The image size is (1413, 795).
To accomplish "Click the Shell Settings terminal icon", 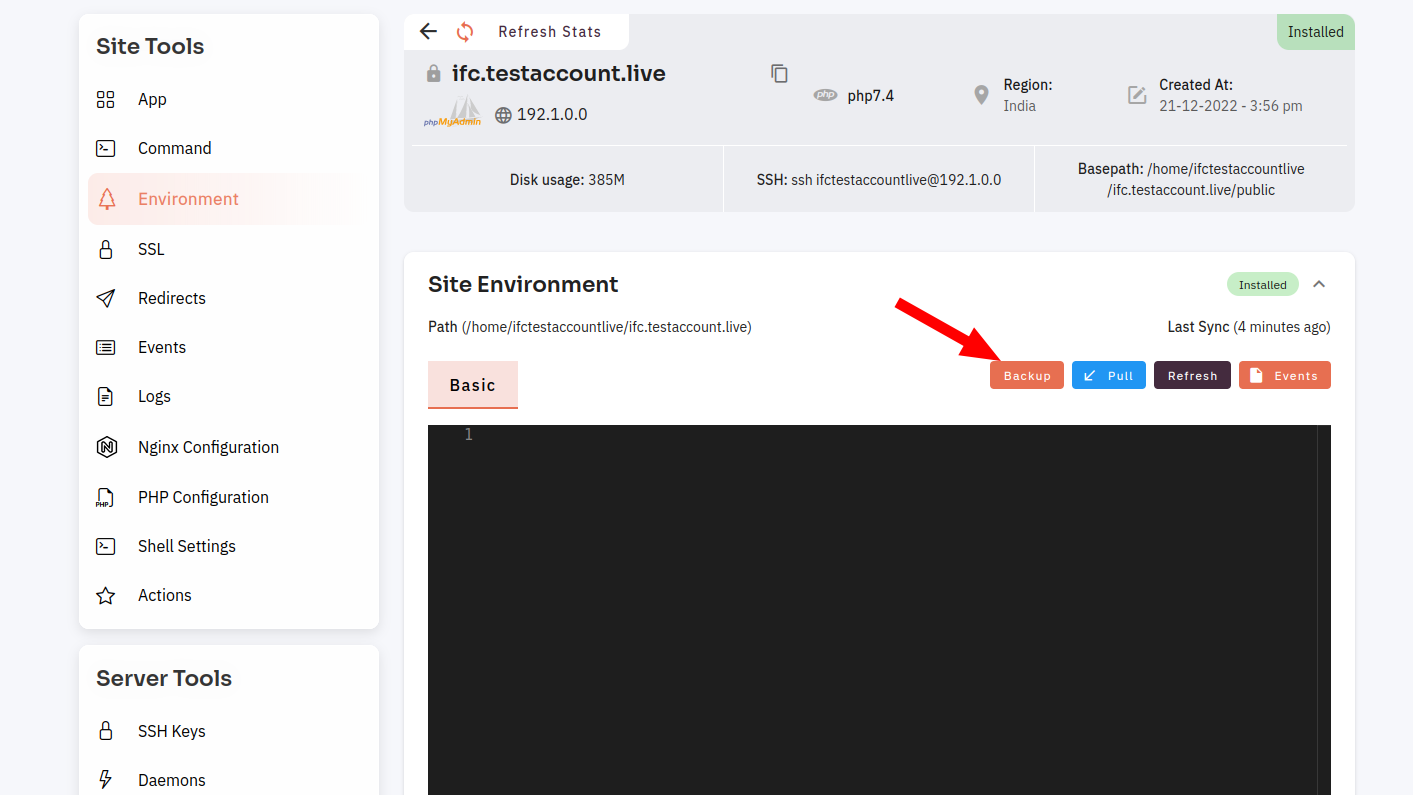I will [105, 546].
